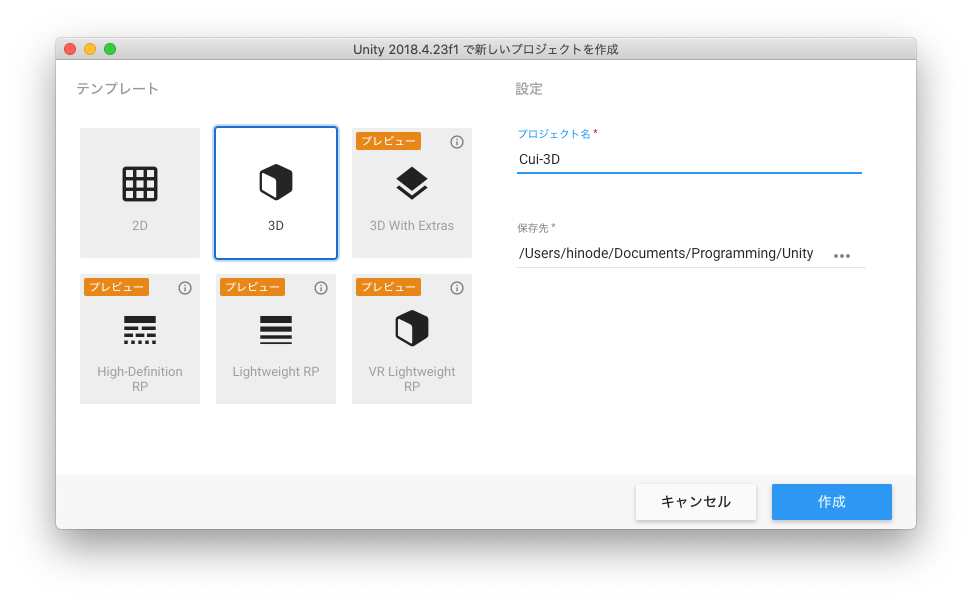Pick the Lightweight RP template
The height and width of the screenshot is (603, 972).
276,339
